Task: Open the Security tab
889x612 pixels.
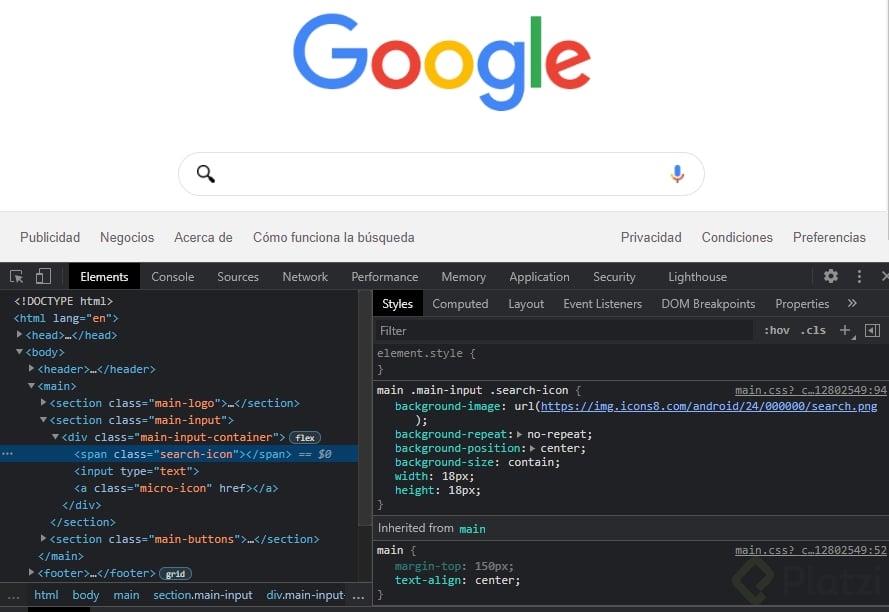Action: coord(614,277)
